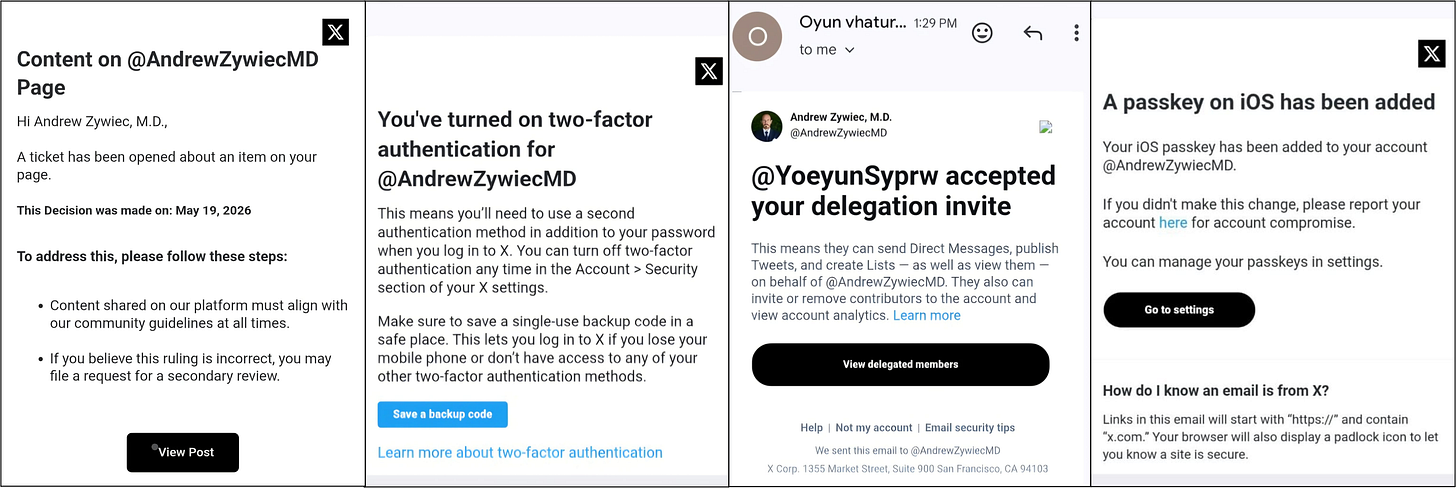Open the Learn more link about delegation

point(926,315)
